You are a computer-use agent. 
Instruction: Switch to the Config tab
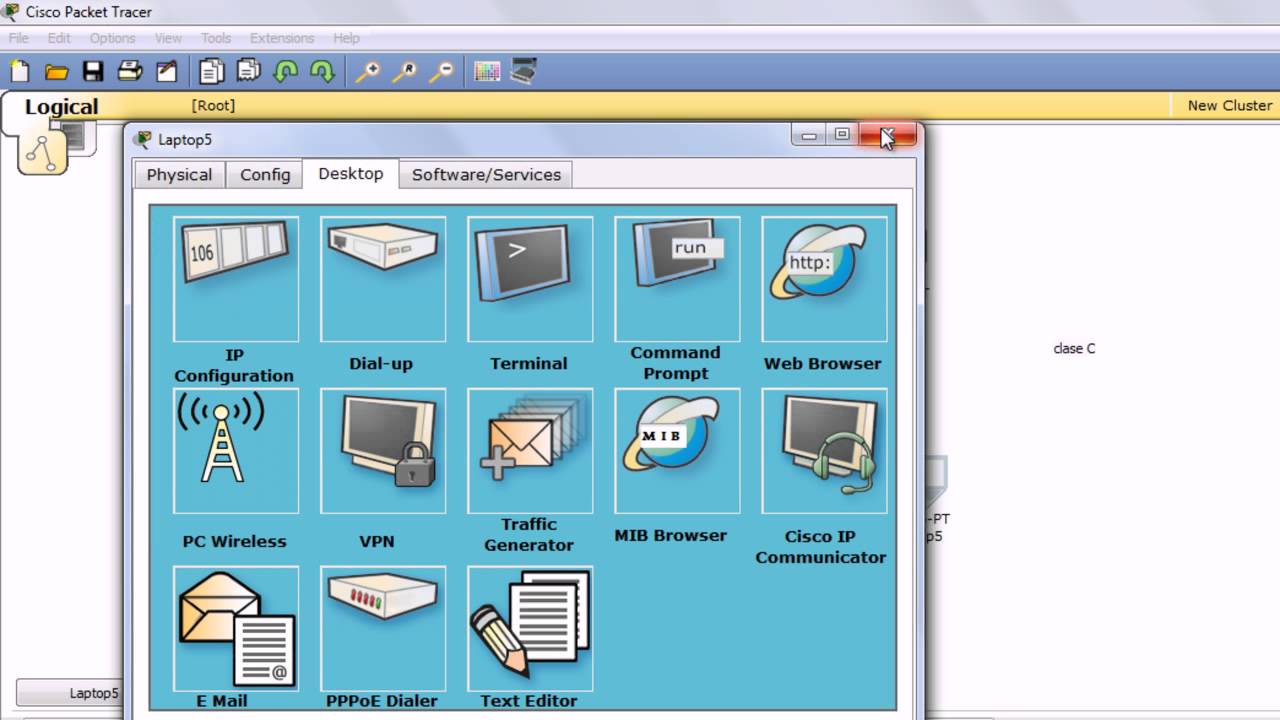[x=265, y=174]
